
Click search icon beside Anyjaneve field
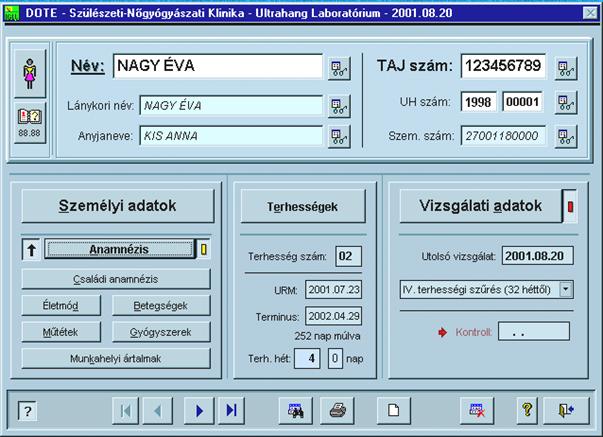coord(339,136)
